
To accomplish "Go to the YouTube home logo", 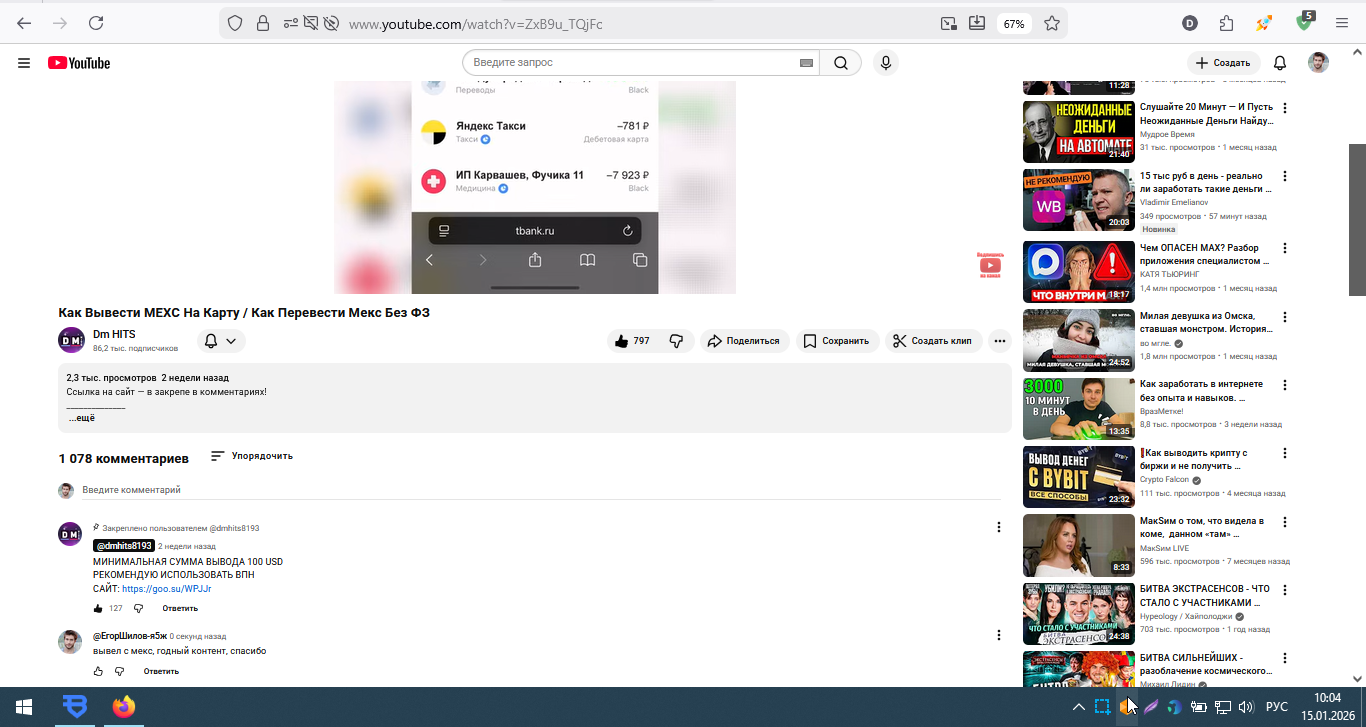I will (79, 63).
